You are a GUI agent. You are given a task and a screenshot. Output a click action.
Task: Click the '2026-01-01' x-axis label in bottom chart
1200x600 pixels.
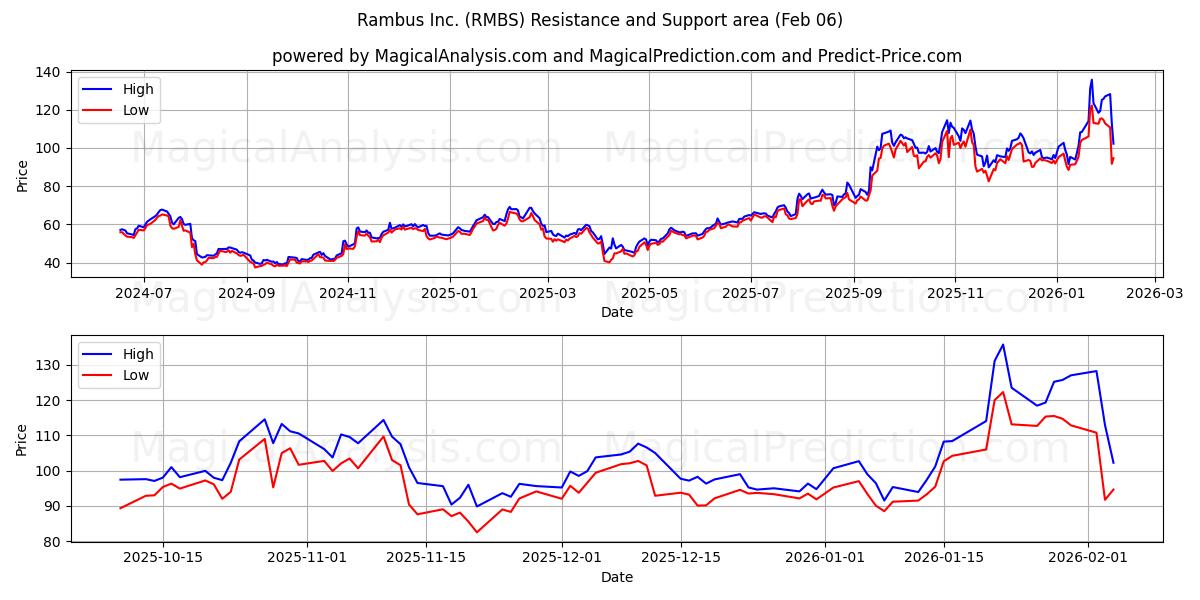tap(825, 558)
